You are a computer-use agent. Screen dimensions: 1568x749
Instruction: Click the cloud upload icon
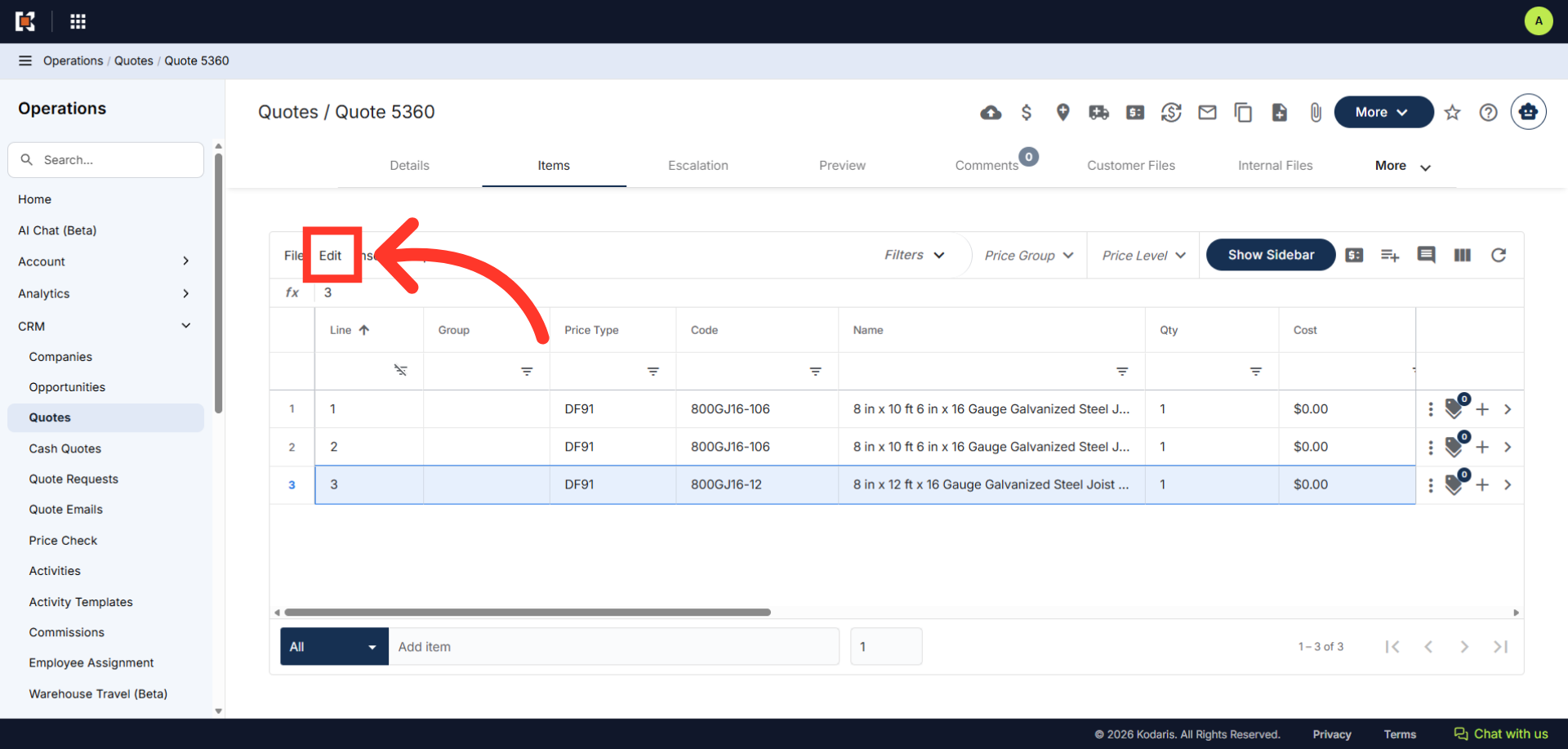(991, 113)
